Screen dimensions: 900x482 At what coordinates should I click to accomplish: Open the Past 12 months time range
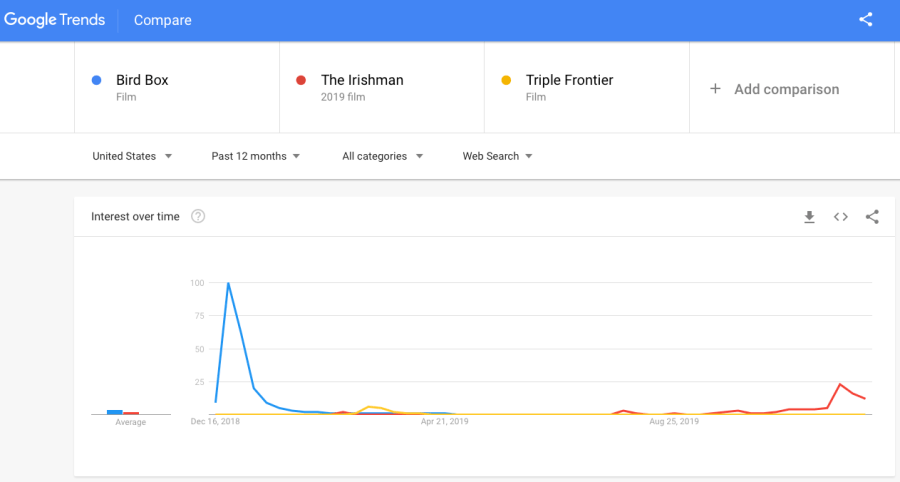click(x=255, y=156)
